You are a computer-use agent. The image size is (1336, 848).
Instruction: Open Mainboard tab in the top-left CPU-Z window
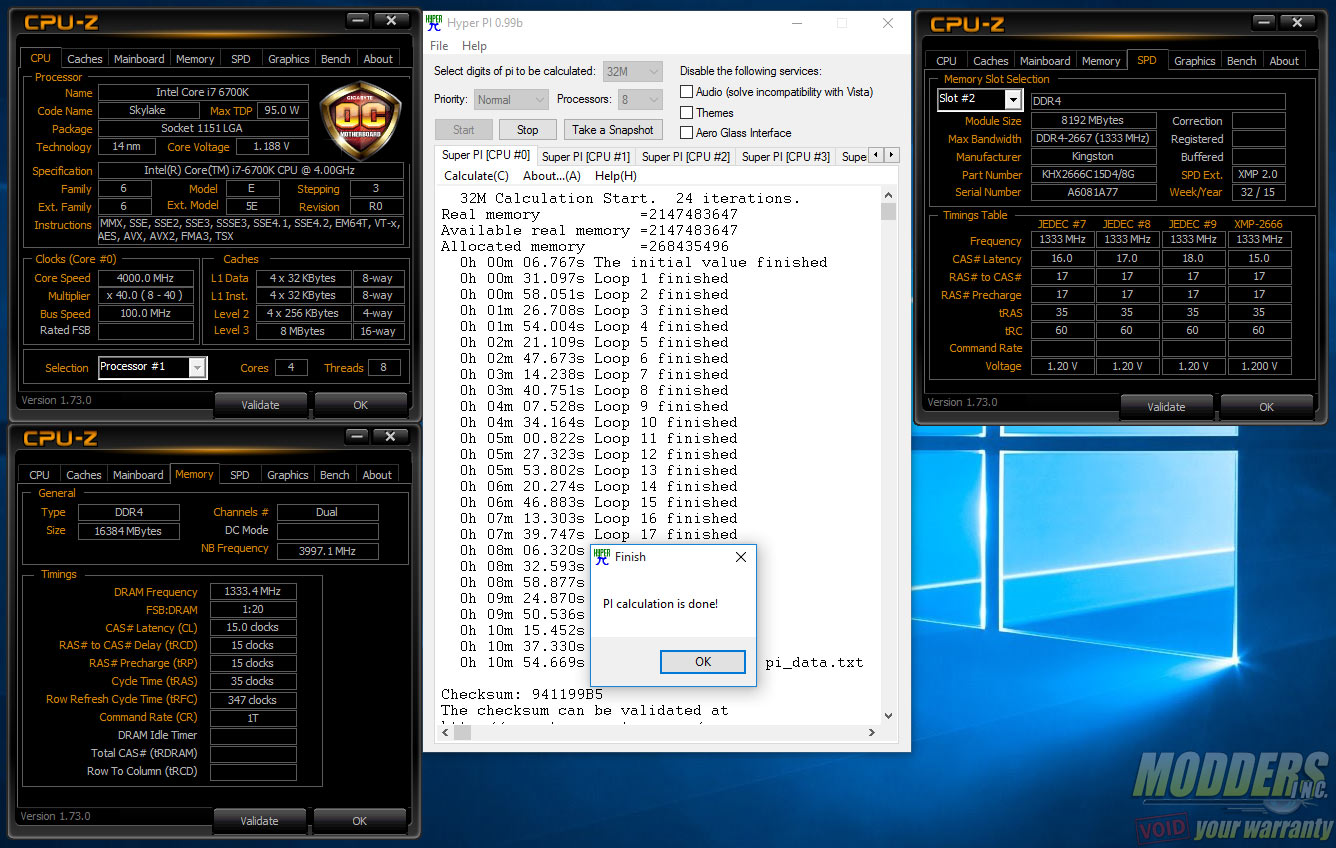[139, 59]
